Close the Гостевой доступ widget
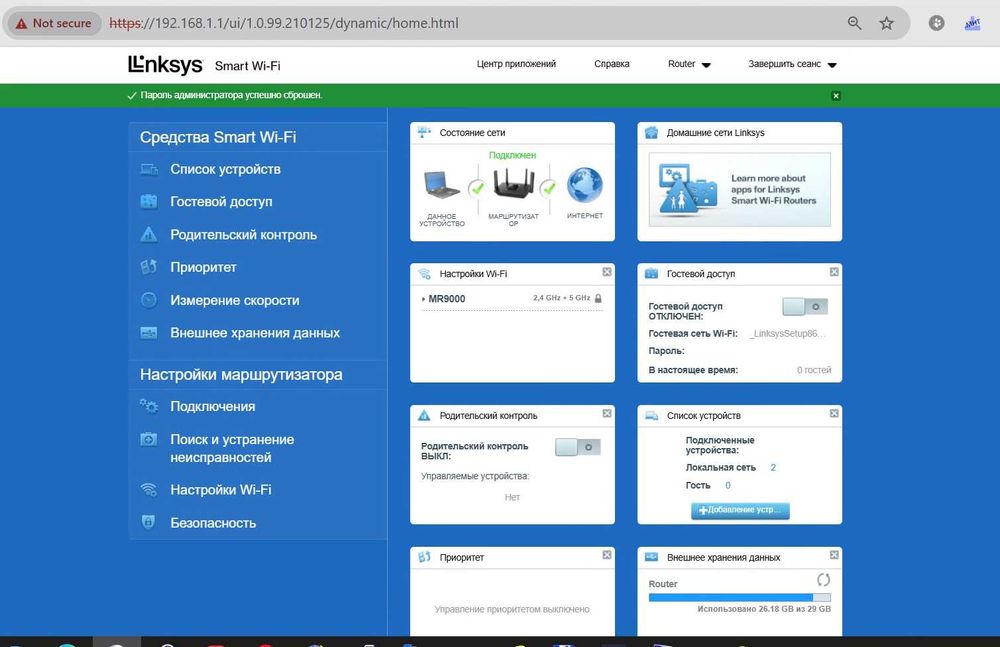 tap(834, 272)
